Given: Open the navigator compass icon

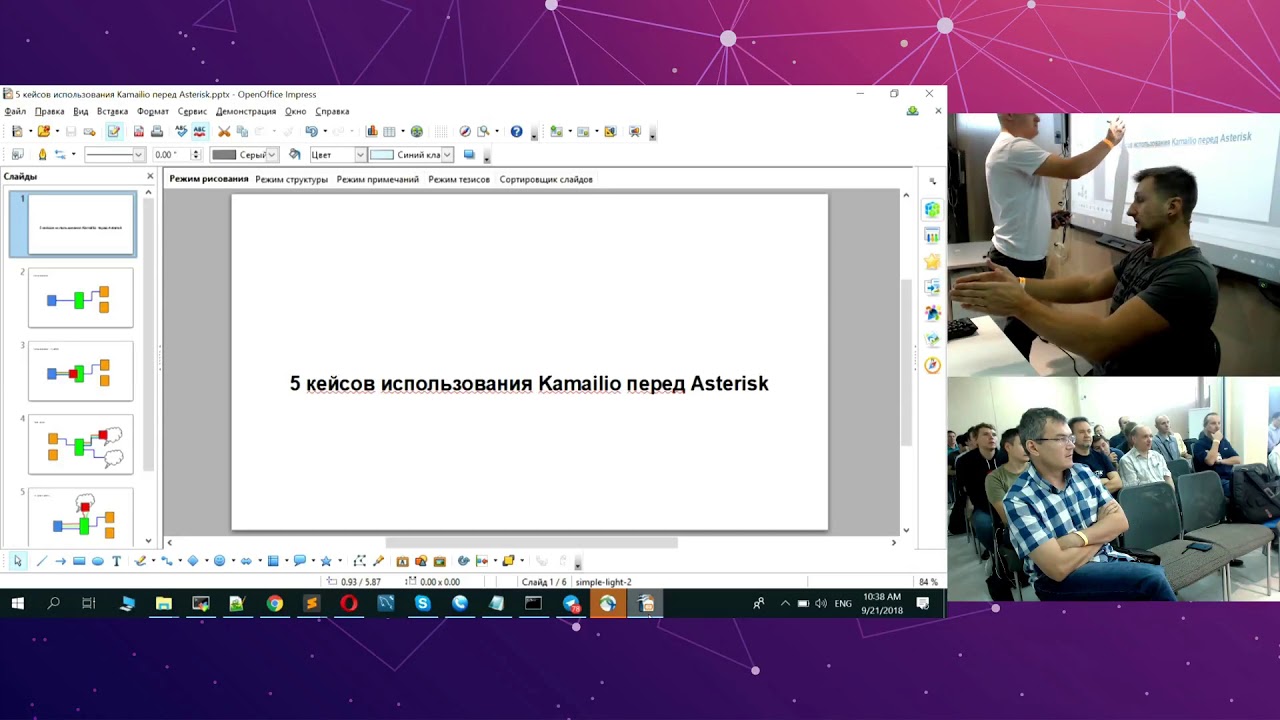Looking at the screenshot, I should (x=465, y=131).
